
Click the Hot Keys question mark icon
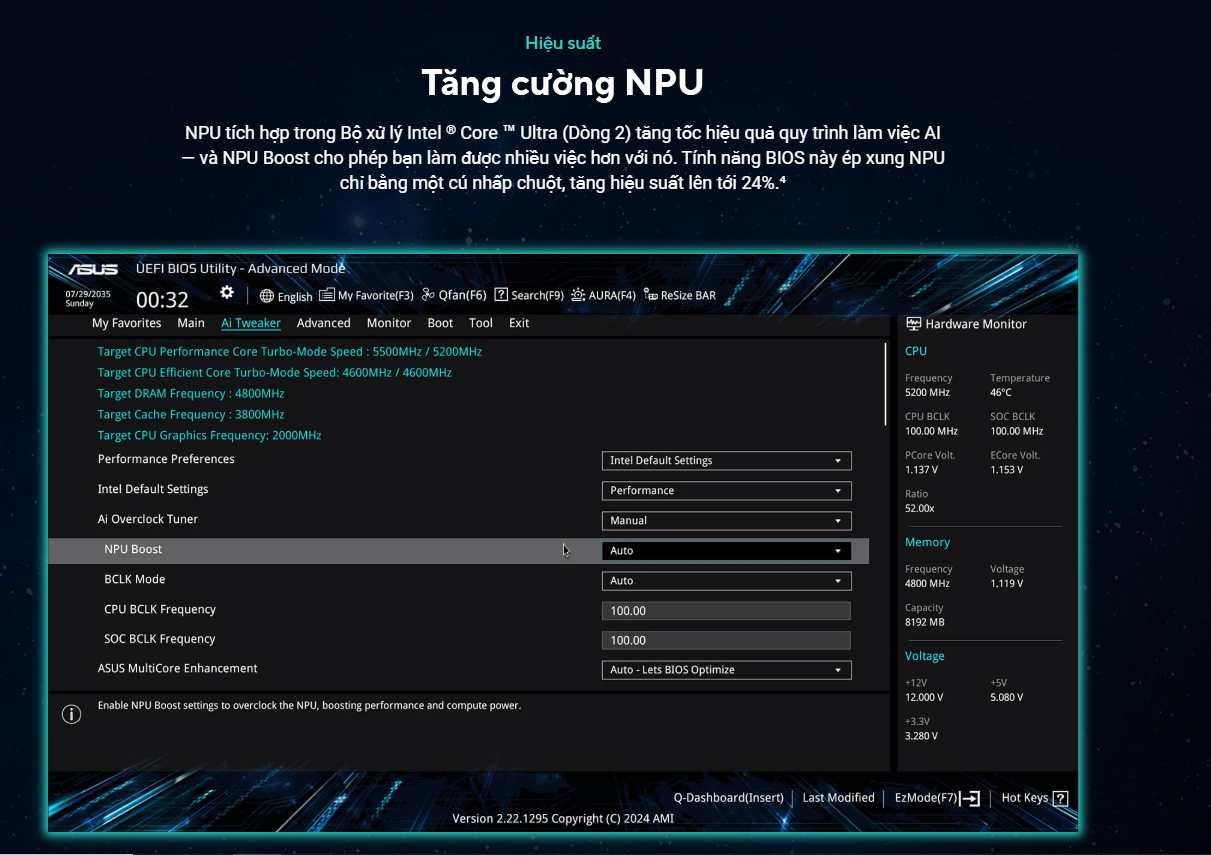1061,798
